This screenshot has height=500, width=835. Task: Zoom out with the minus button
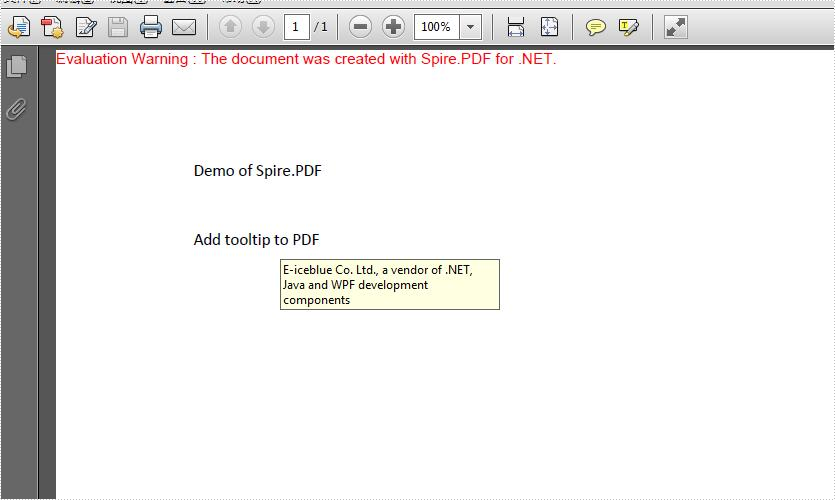361,27
